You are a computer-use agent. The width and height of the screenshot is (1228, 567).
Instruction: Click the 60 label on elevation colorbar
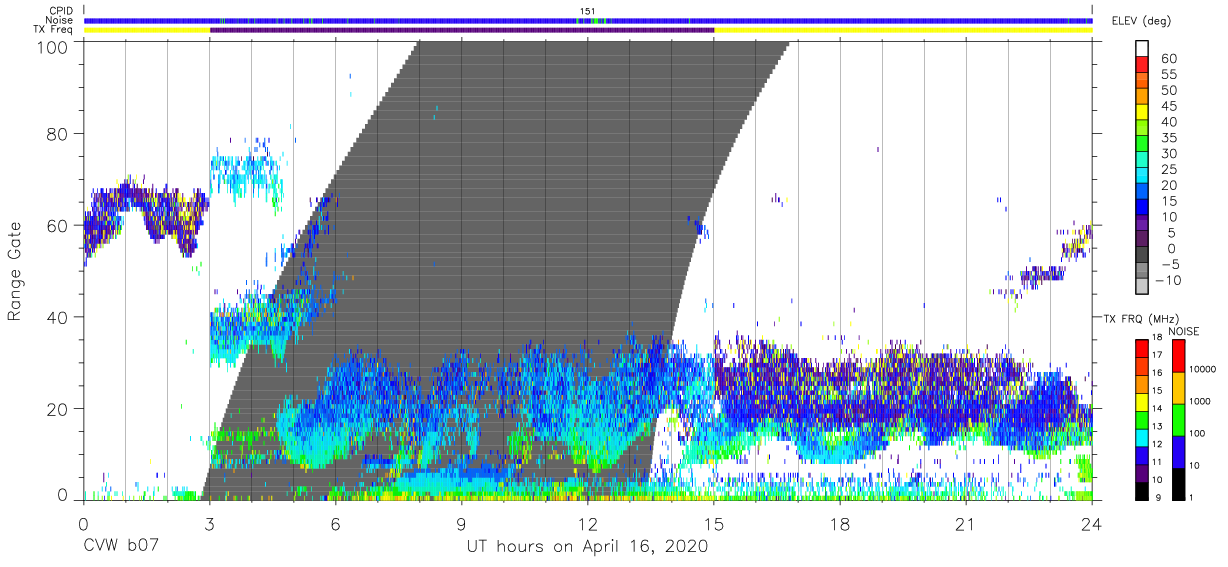click(x=1169, y=58)
